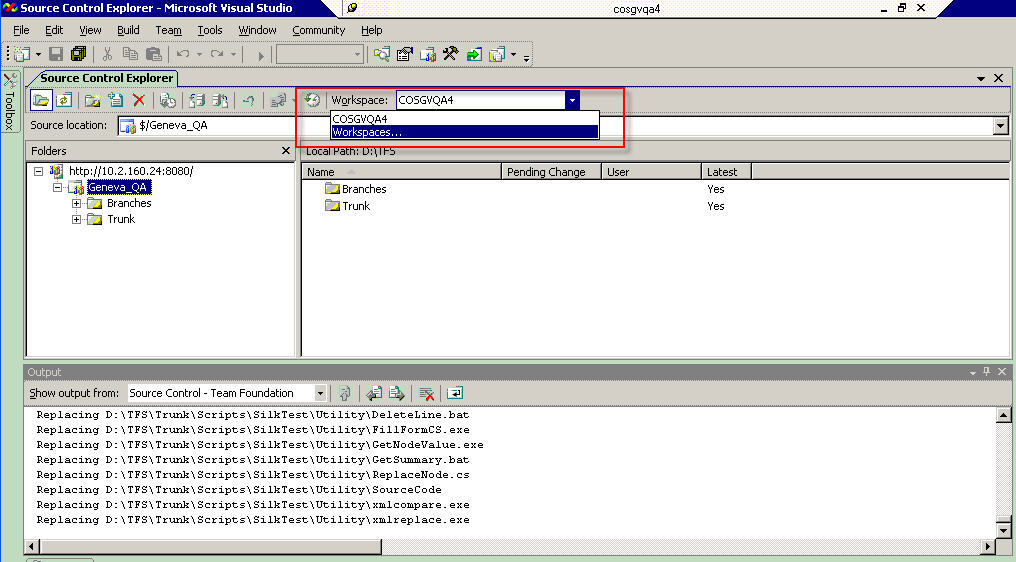Image resolution: width=1016 pixels, height=562 pixels.
Task: Open the Team menu
Action: pyautogui.click(x=168, y=30)
